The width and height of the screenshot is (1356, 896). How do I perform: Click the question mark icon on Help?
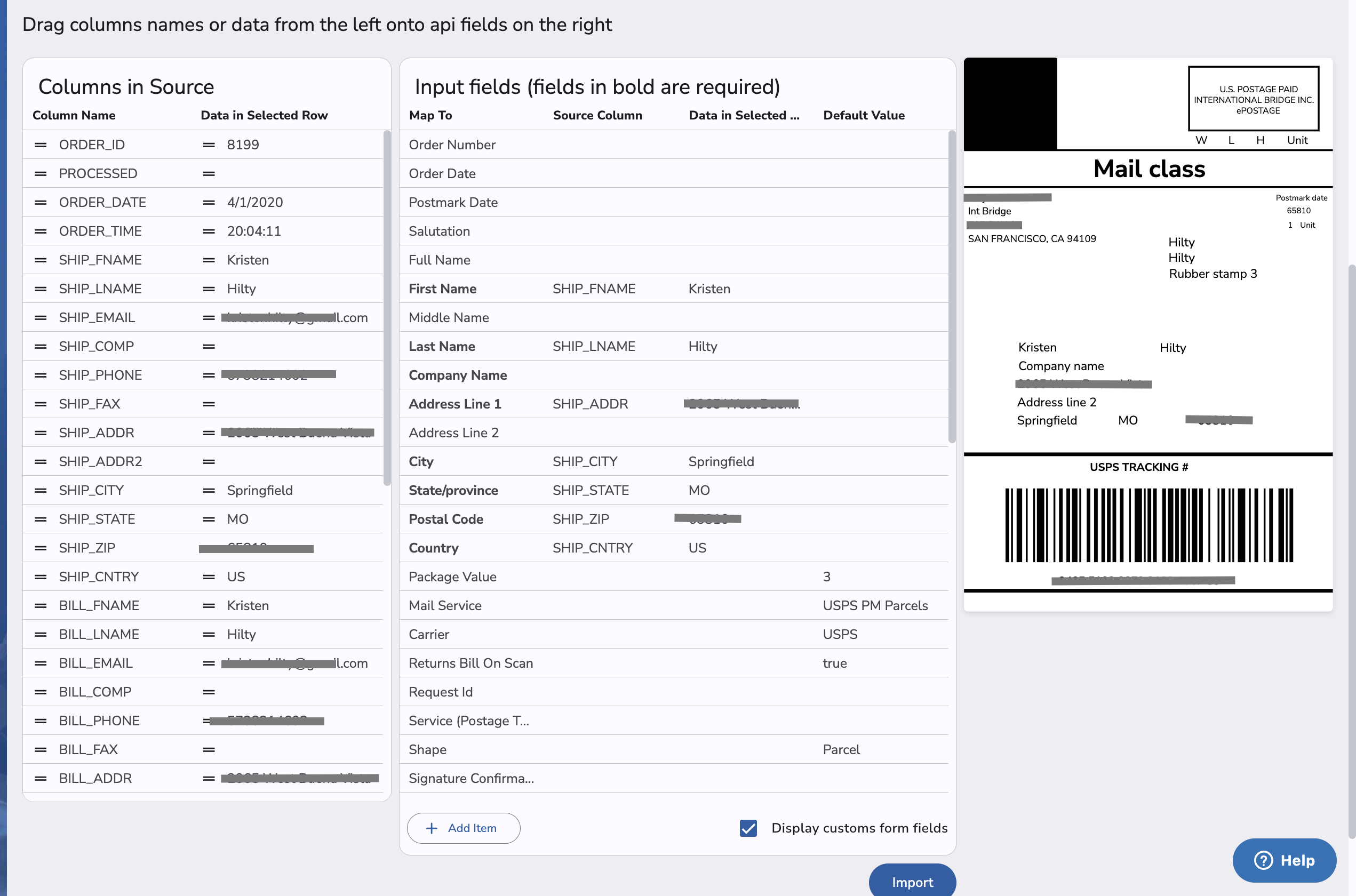click(1263, 860)
